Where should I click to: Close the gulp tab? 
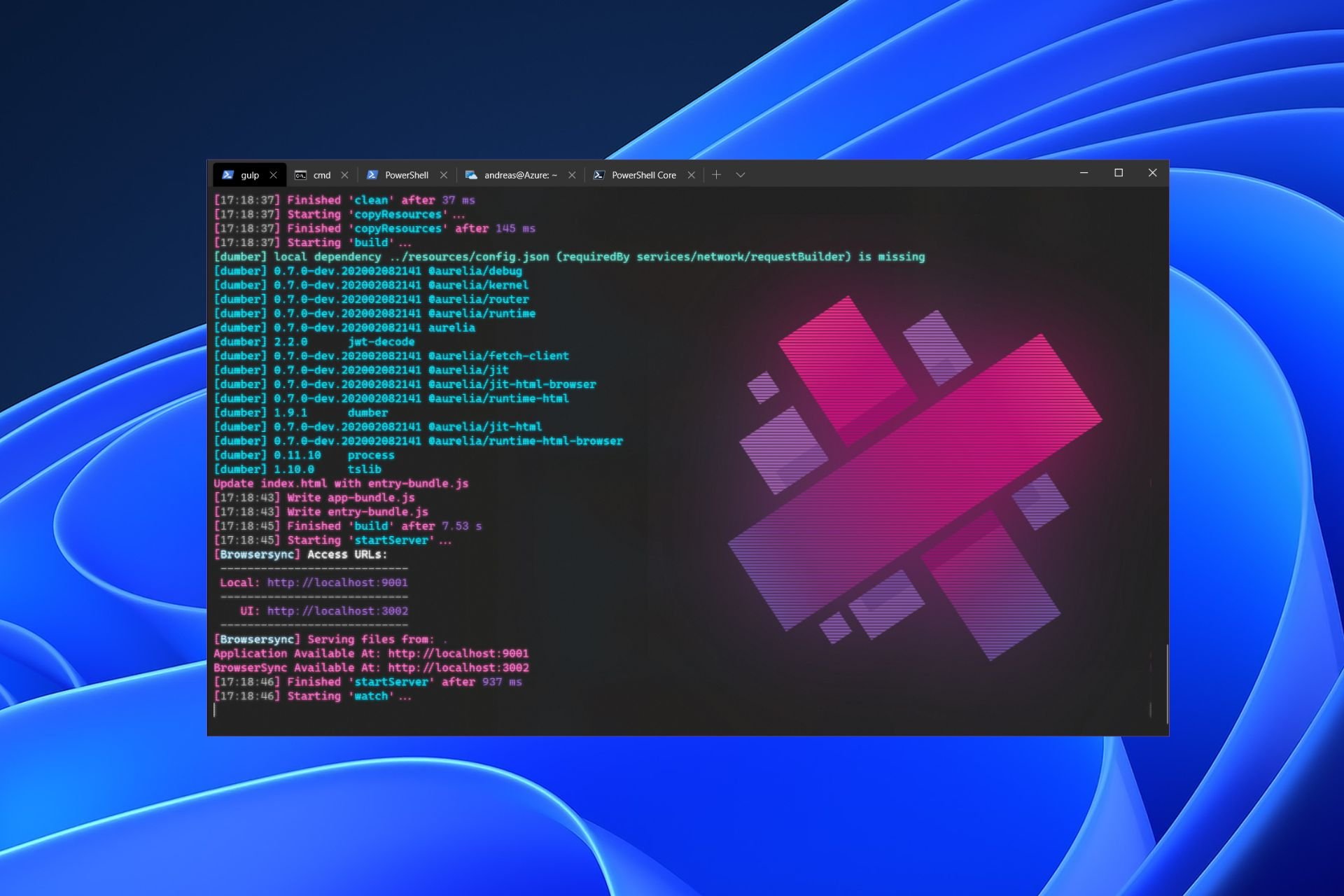(x=274, y=175)
